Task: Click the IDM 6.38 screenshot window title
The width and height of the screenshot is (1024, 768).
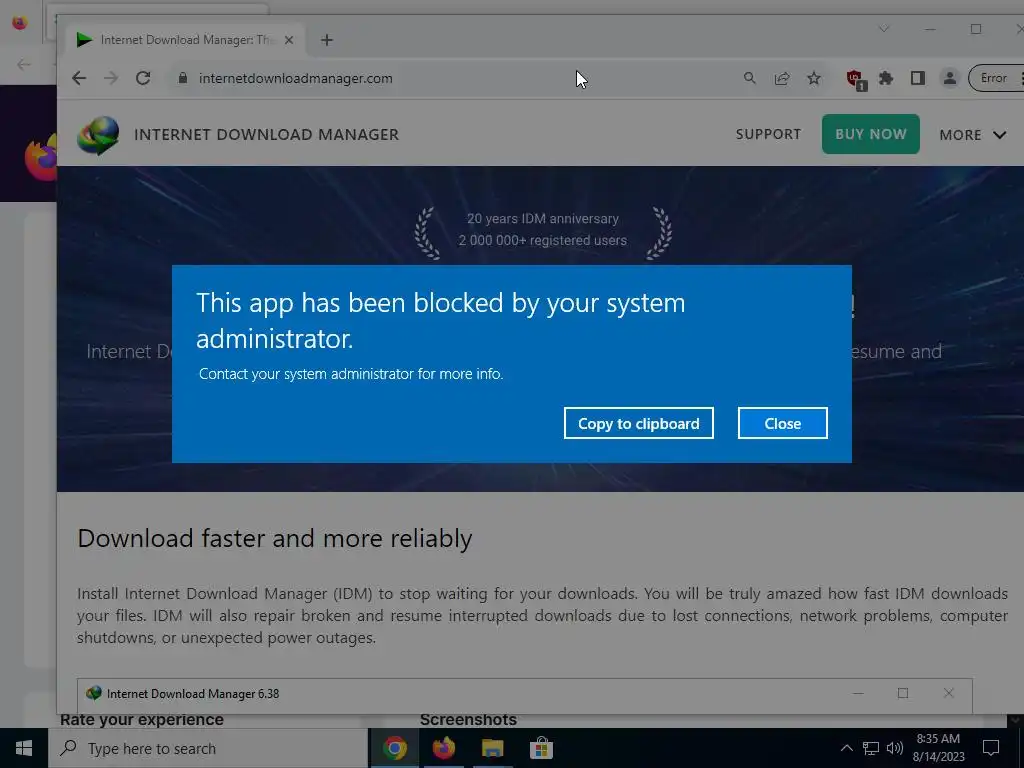Action: [x=193, y=694]
